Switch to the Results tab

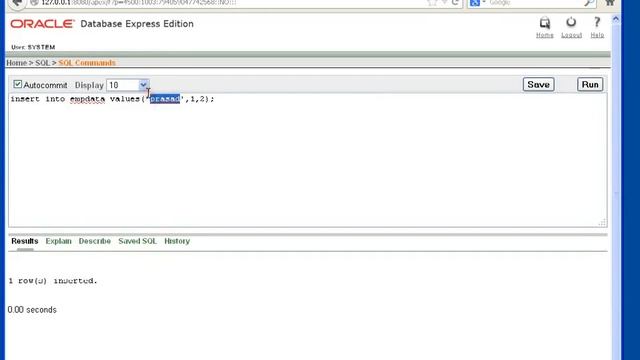pyautogui.click(x=24, y=241)
